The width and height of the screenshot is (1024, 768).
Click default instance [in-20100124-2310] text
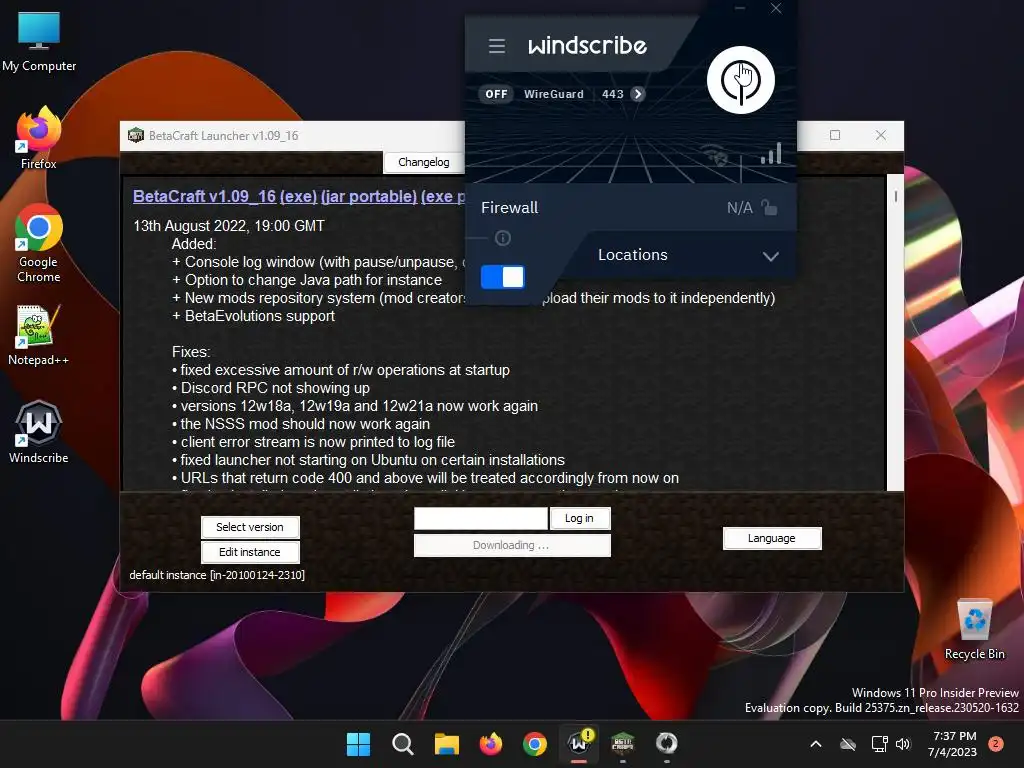coord(217,575)
